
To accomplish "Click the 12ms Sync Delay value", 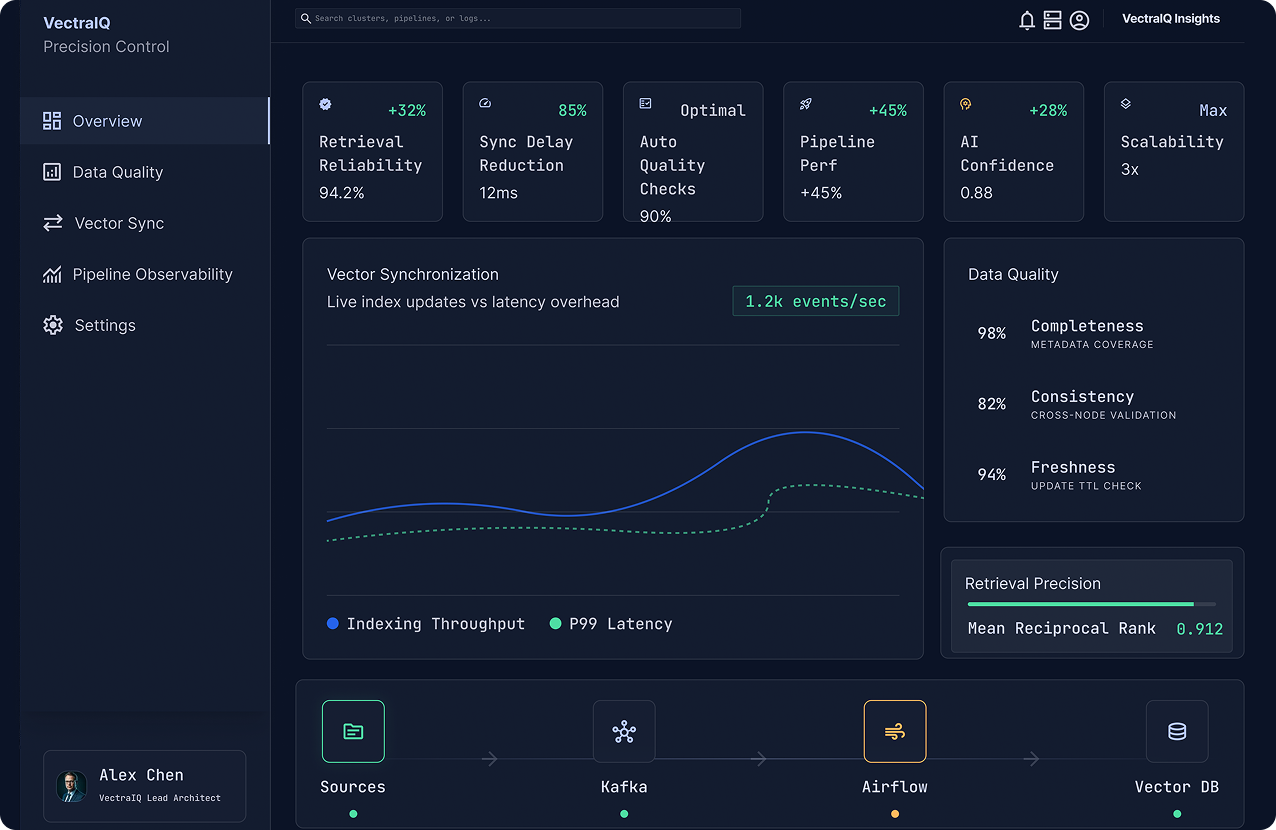I will click(x=498, y=193).
